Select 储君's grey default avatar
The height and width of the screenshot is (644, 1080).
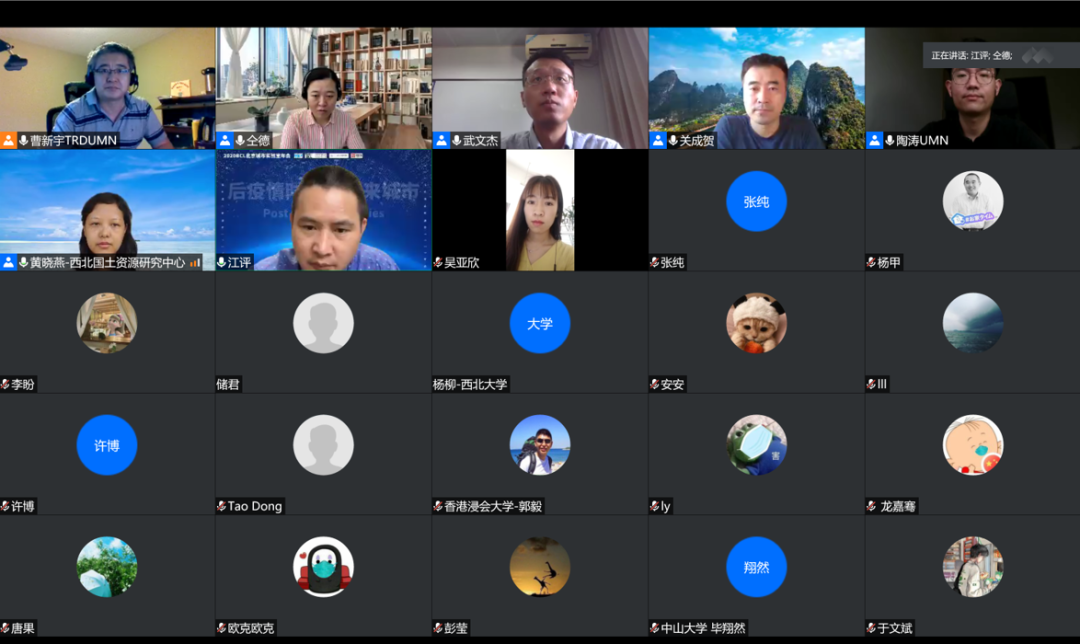pyautogui.click(x=323, y=323)
